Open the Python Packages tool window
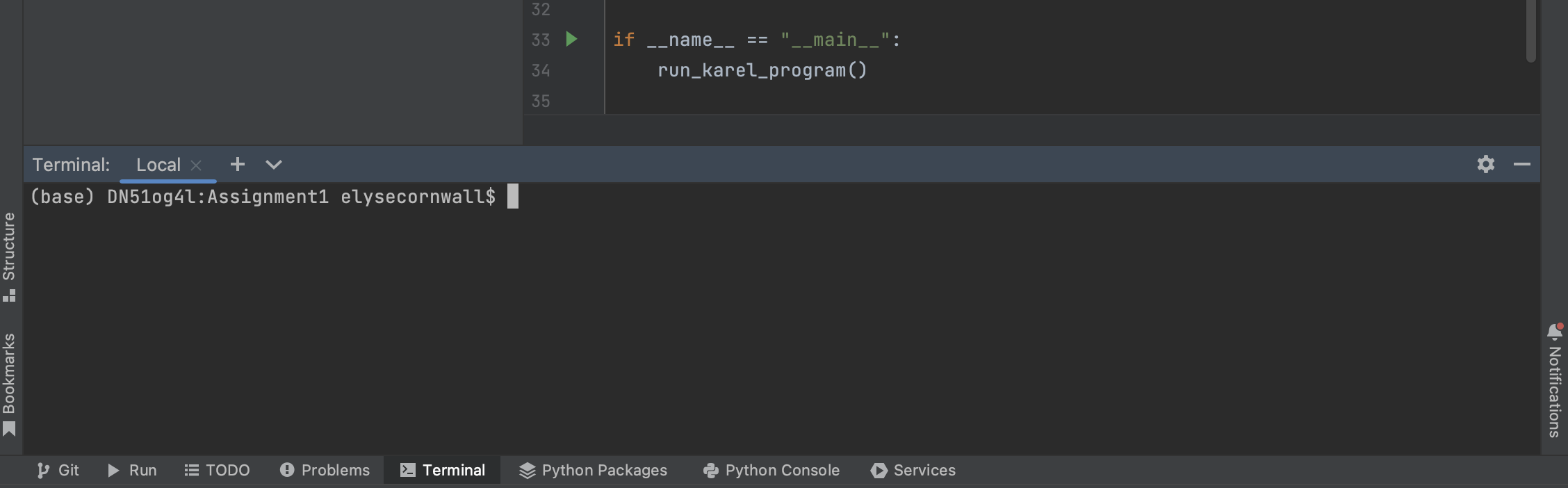 pos(593,470)
